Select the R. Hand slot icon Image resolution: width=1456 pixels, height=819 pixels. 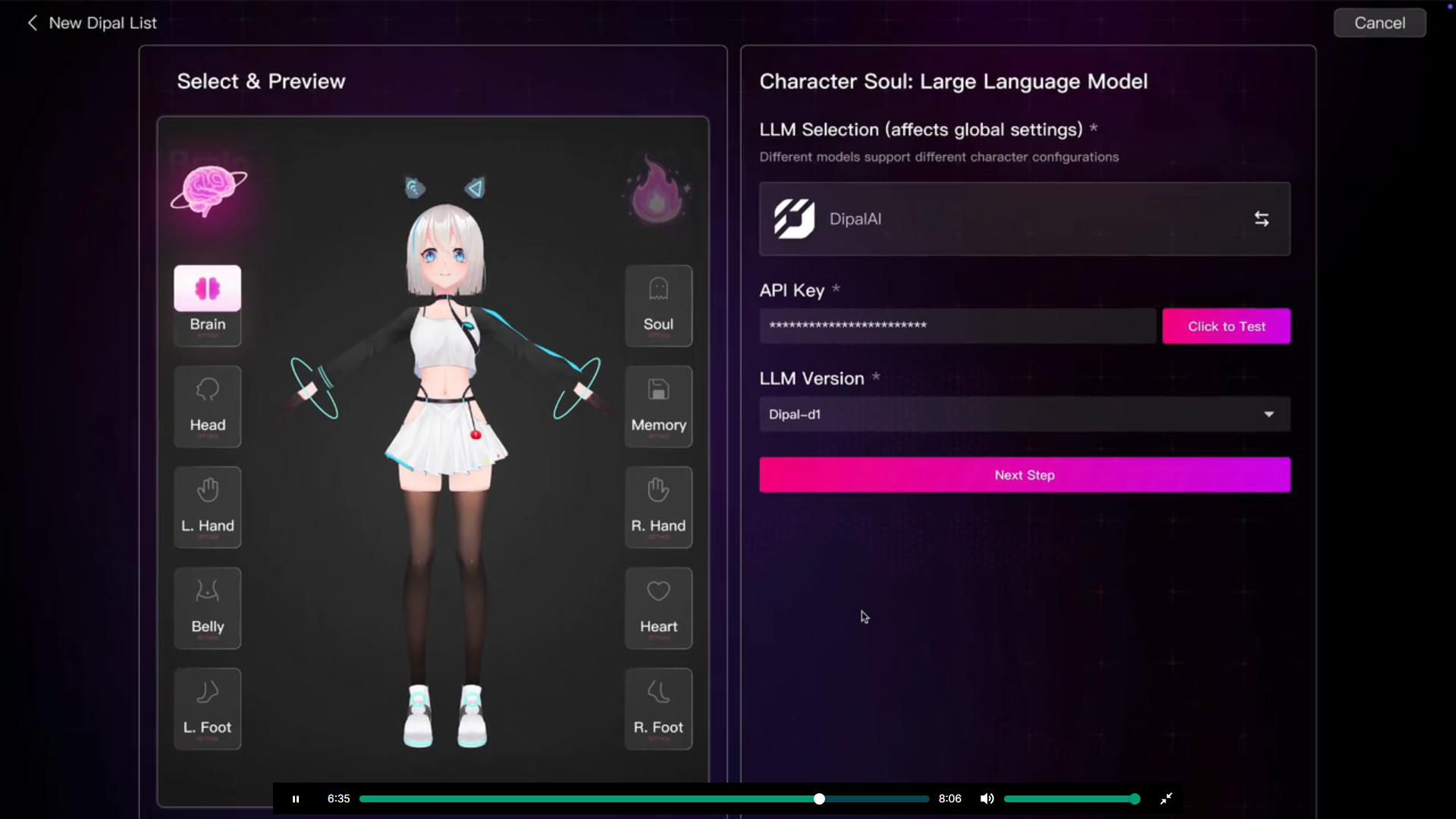tap(658, 491)
